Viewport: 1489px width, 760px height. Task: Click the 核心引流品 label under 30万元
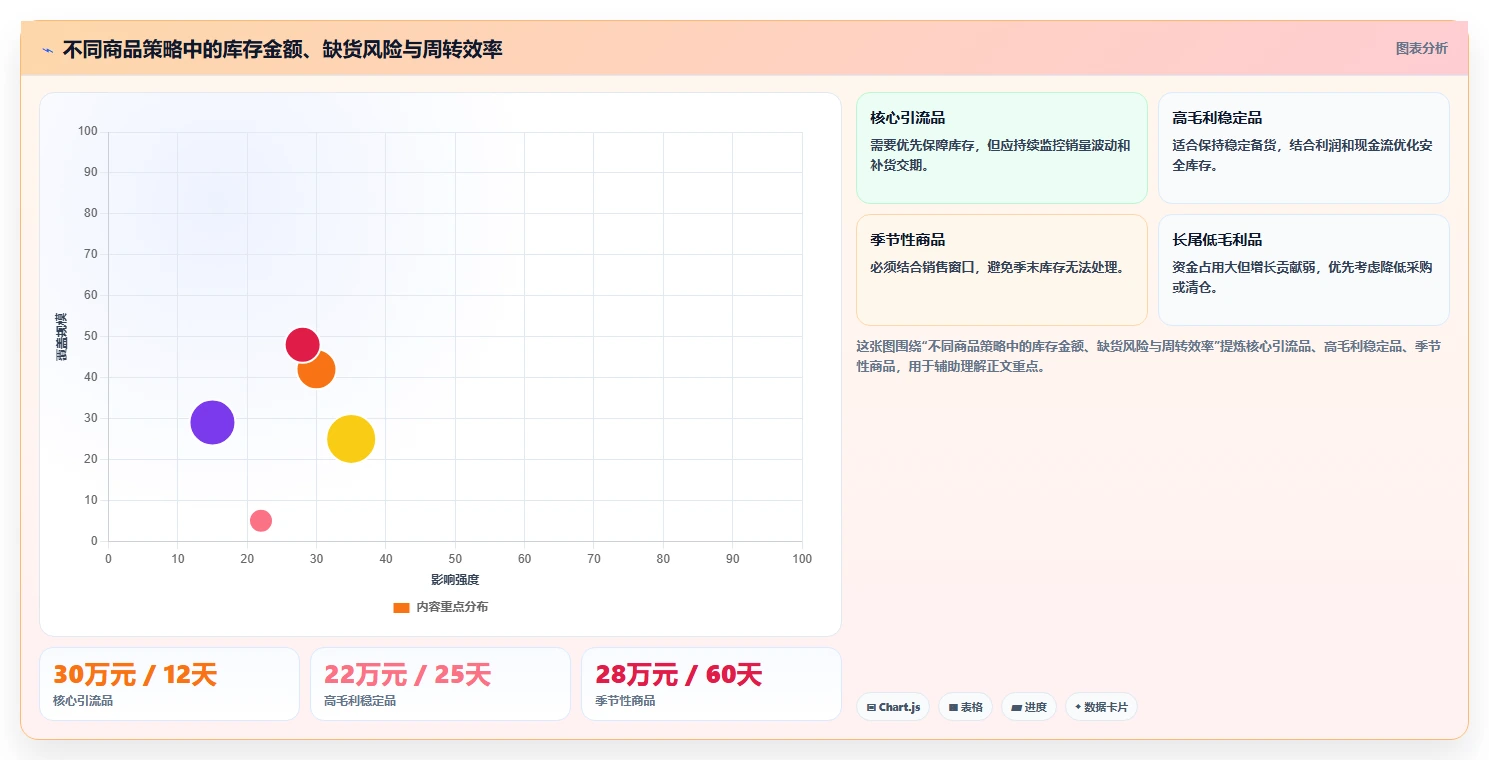tap(83, 701)
